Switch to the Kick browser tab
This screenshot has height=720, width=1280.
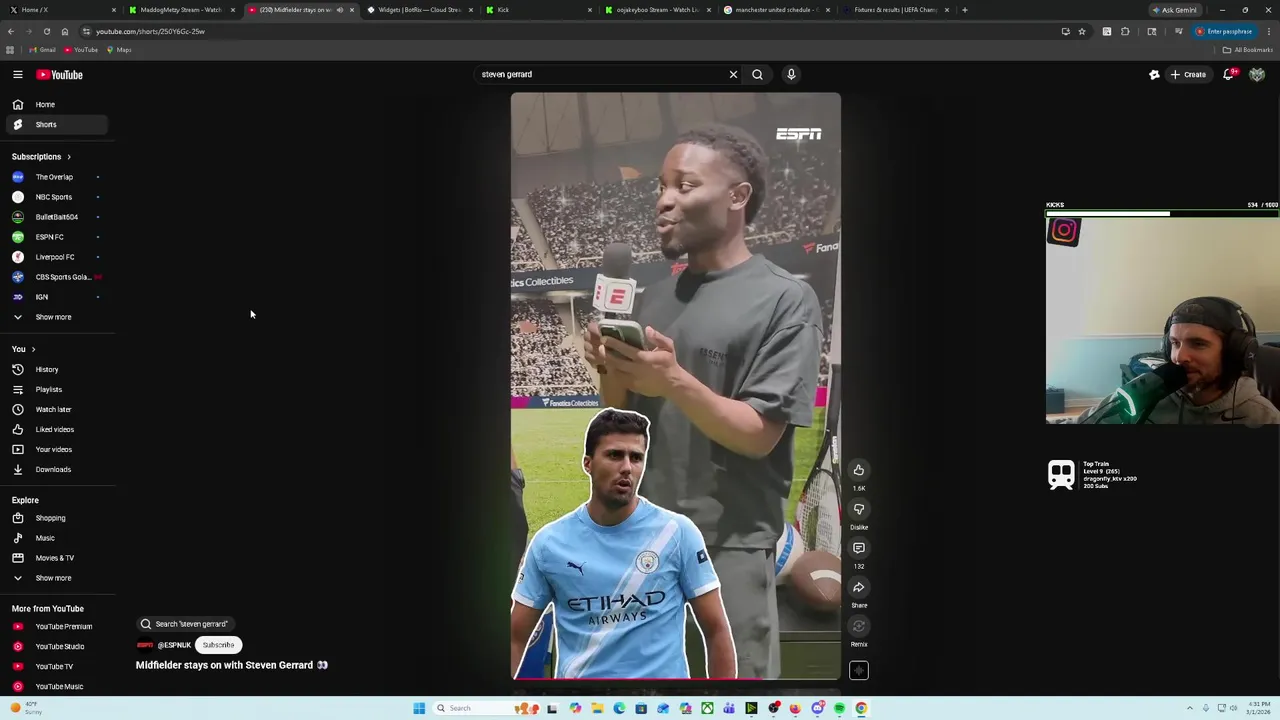(x=538, y=10)
